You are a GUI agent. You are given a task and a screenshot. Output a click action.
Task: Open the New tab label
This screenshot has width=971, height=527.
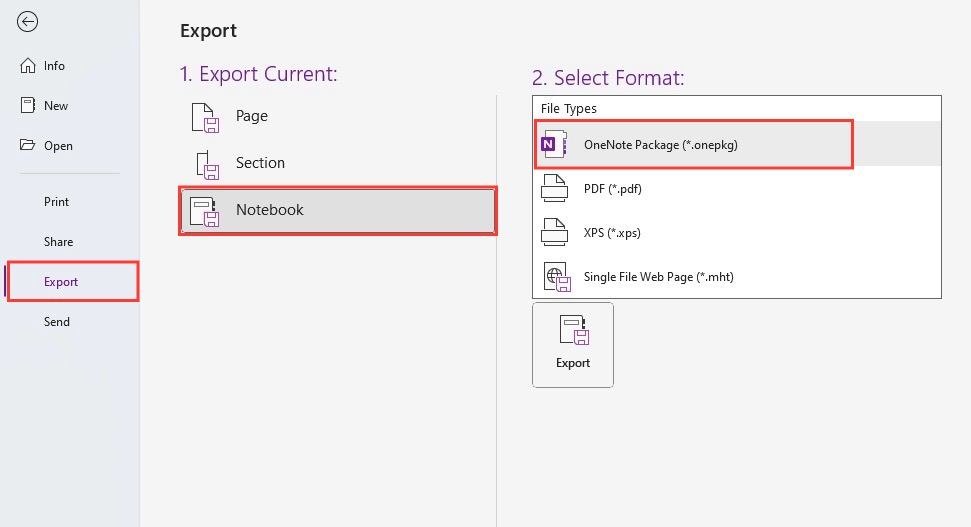(56, 106)
